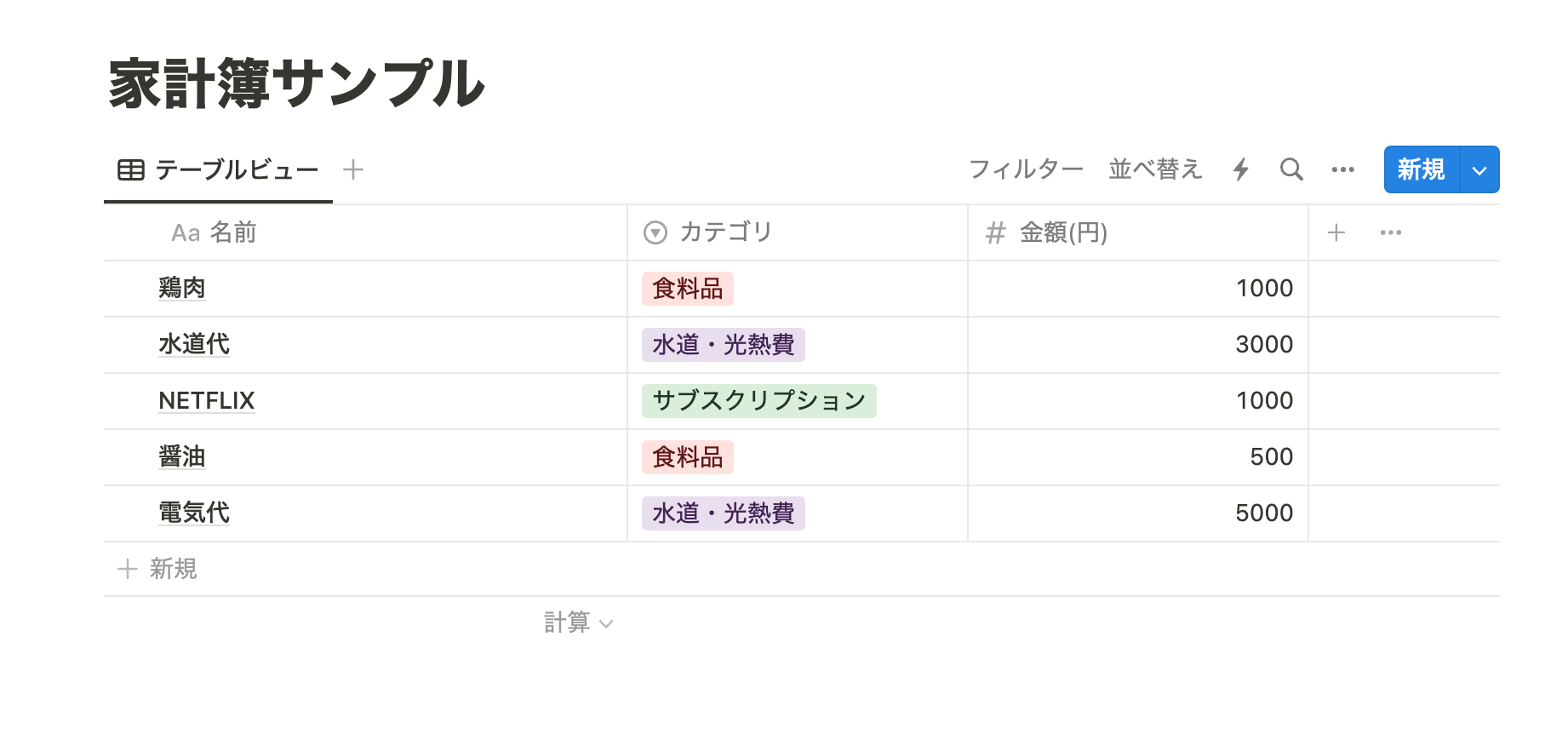This screenshot has width=1568, height=734.
Task: Open the 金額(円) column header menu
Action: pyautogui.click(x=1062, y=232)
